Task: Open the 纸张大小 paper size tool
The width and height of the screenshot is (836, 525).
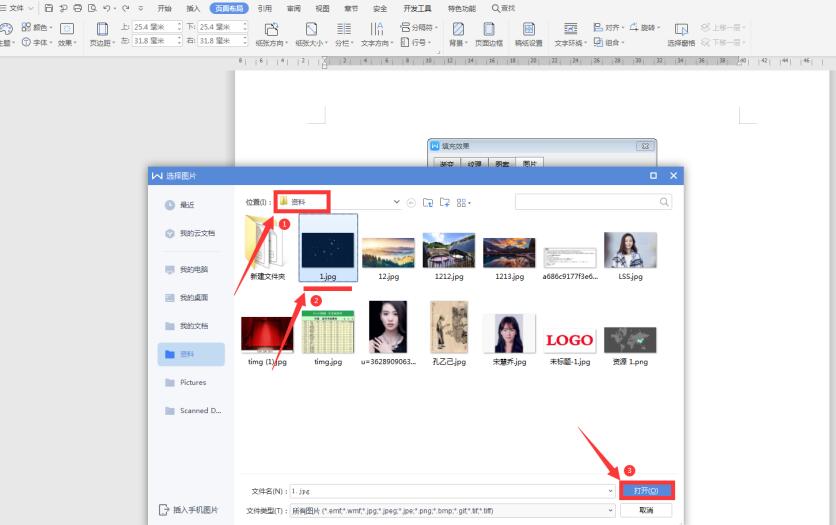Action: (311, 34)
